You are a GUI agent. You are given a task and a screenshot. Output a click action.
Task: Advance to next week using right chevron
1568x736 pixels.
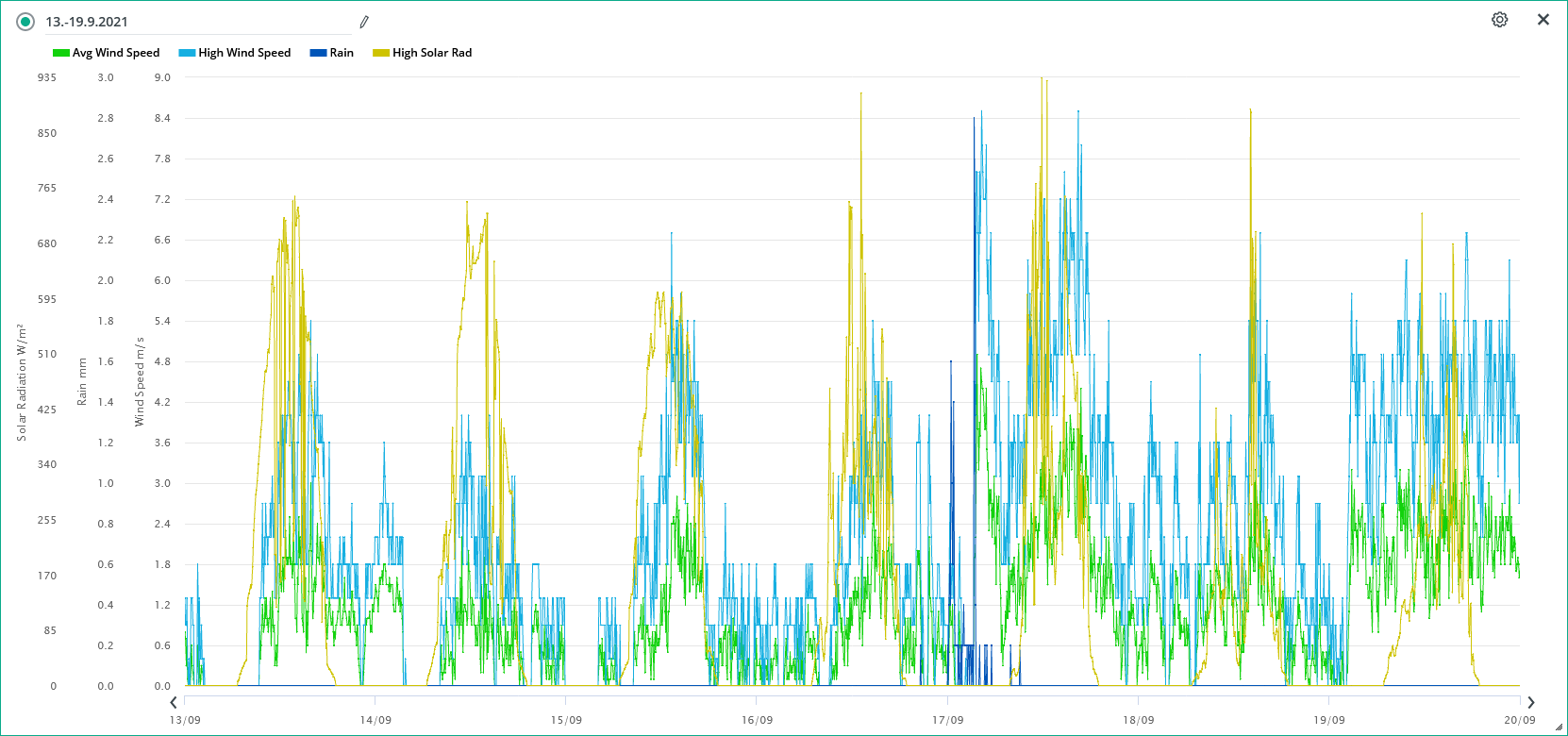[1530, 702]
